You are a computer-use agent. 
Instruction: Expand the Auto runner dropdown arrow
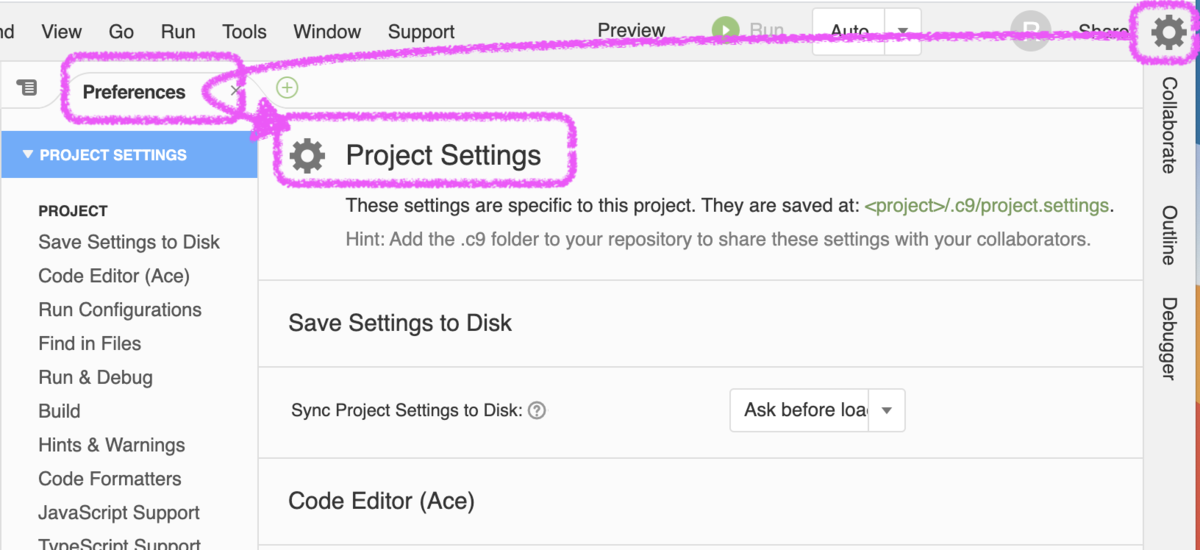[903, 32]
